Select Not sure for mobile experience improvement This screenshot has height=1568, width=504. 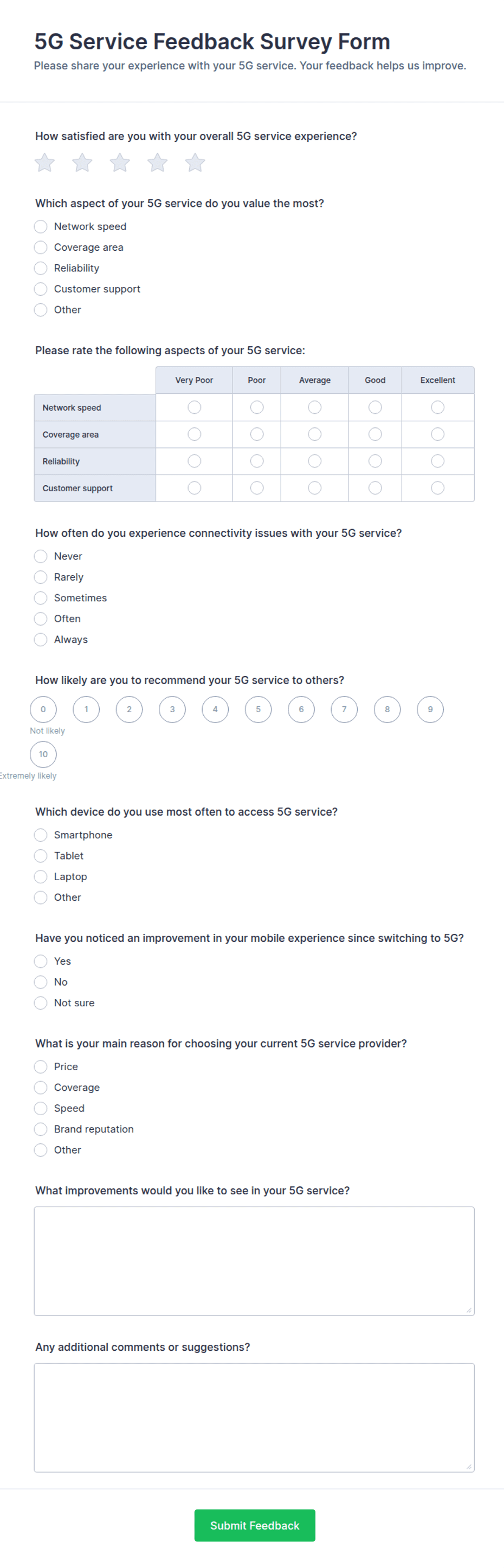click(41, 1003)
